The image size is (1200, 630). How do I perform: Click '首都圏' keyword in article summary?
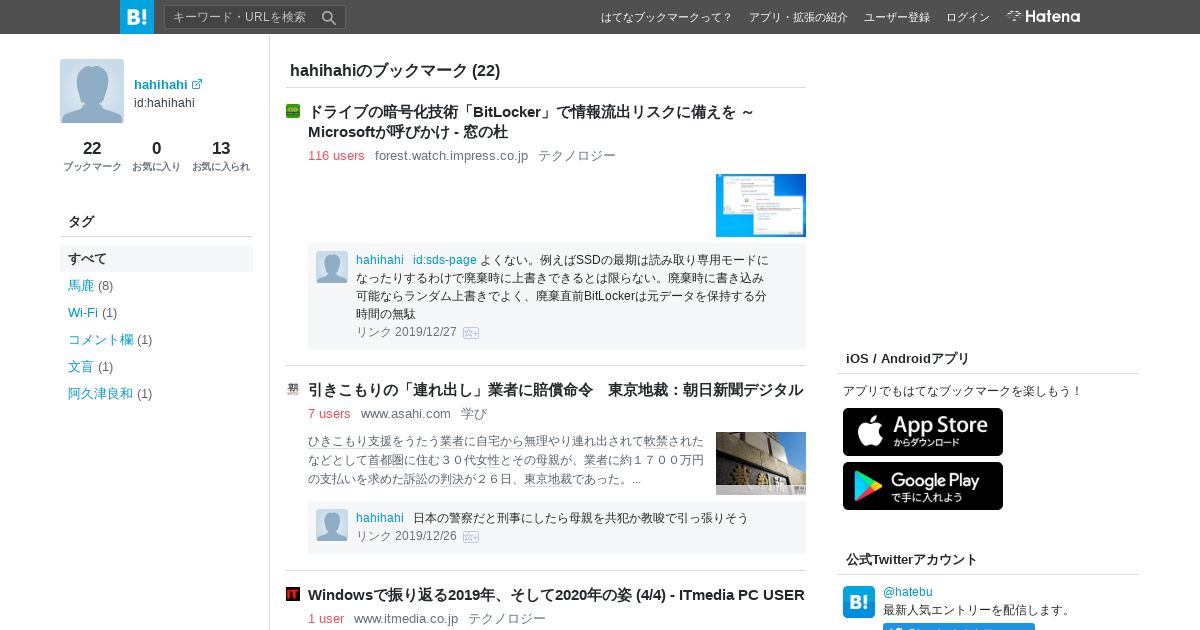387,460
